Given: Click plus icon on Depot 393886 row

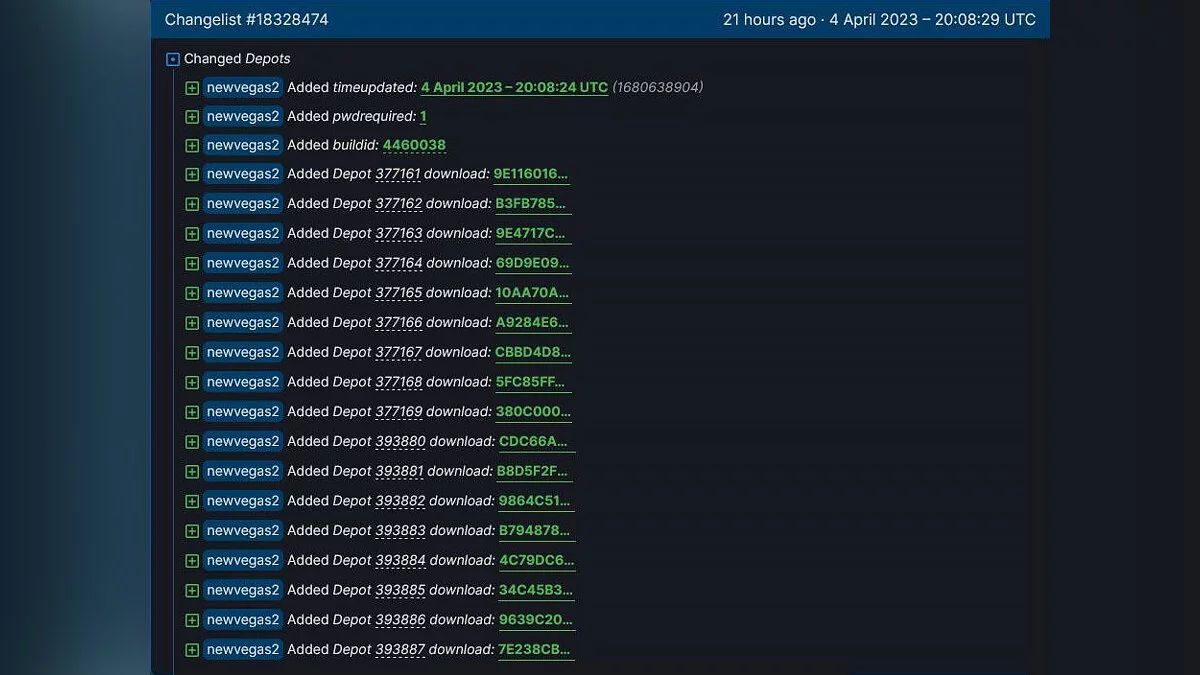Looking at the screenshot, I should click(x=192, y=620).
